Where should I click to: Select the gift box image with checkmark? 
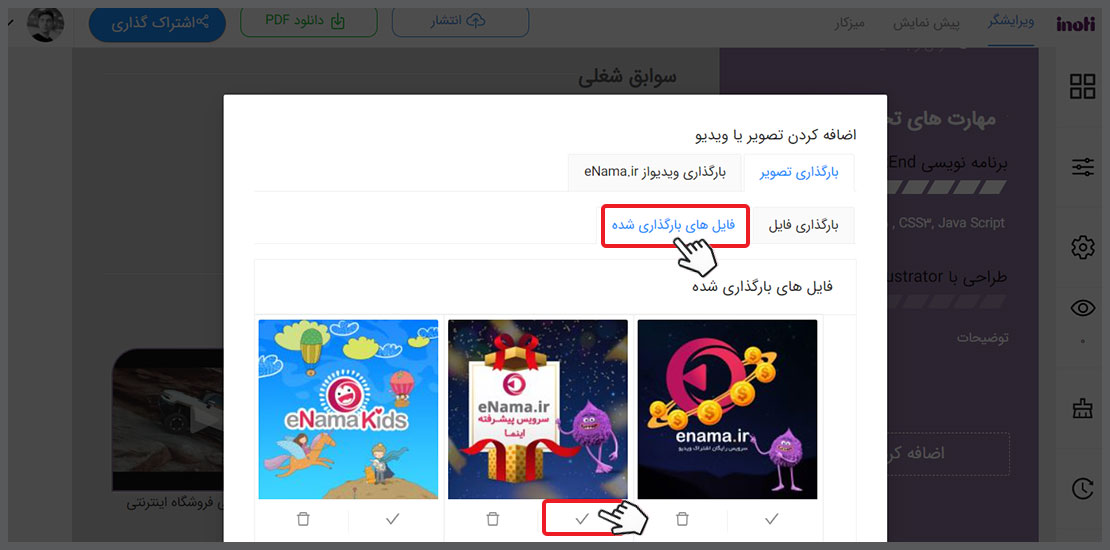tap(582, 519)
